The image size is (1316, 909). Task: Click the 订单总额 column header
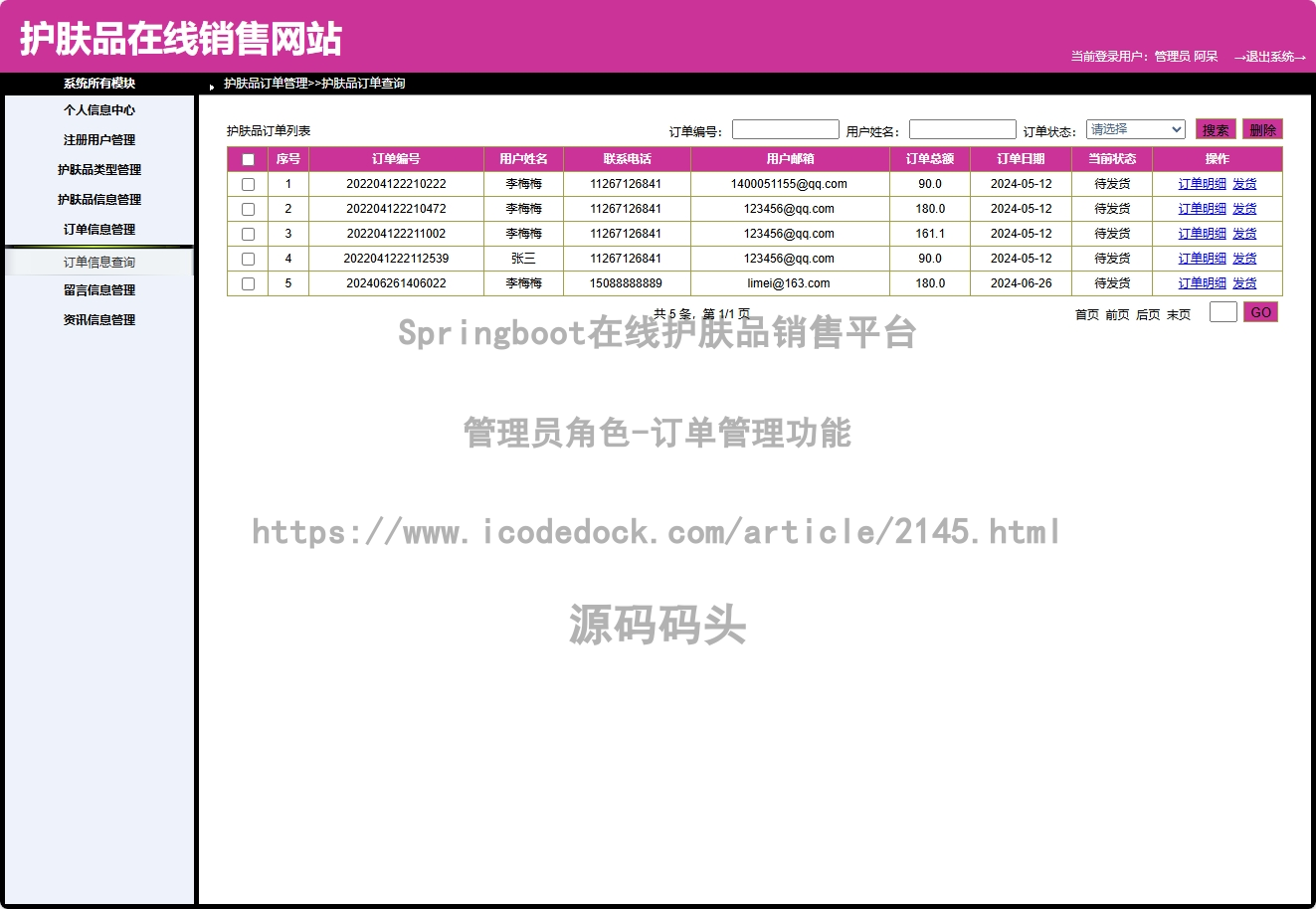coord(930,159)
